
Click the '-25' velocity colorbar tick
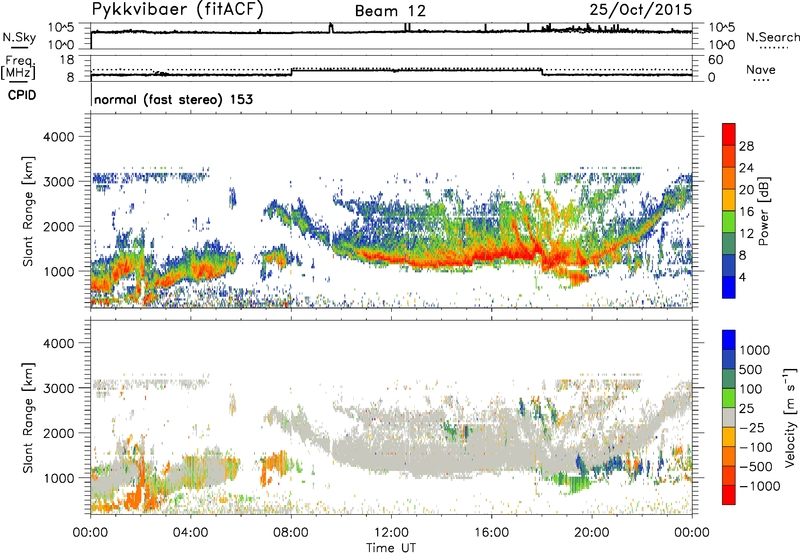(752, 427)
